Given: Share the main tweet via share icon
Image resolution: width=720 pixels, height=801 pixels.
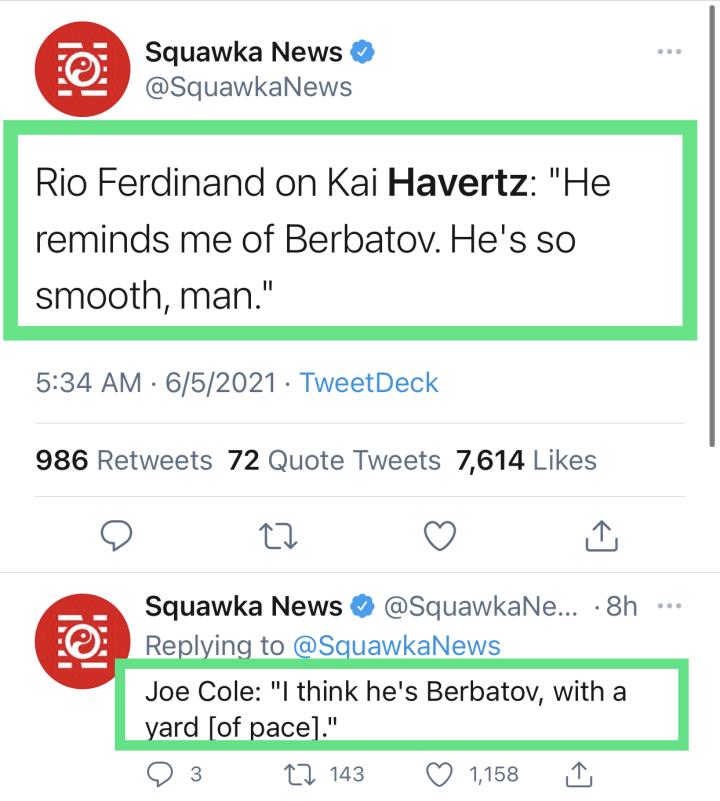Looking at the screenshot, I should (600, 536).
